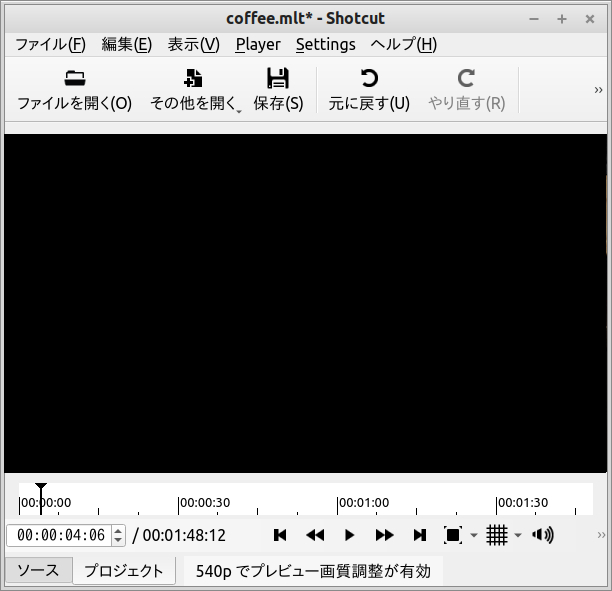This screenshot has height=591, width=612.
Task: Switch to the プロジェクト tab
Action: click(123, 571)
